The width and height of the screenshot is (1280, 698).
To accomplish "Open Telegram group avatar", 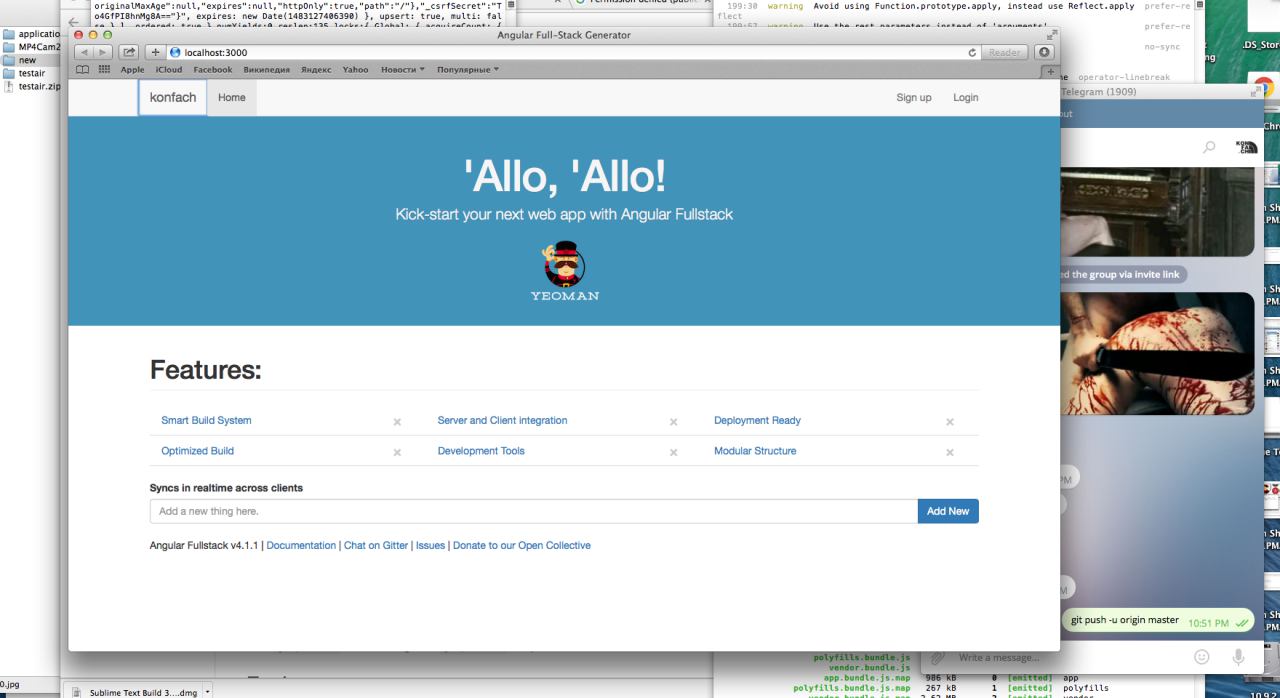I will 1246,147.
